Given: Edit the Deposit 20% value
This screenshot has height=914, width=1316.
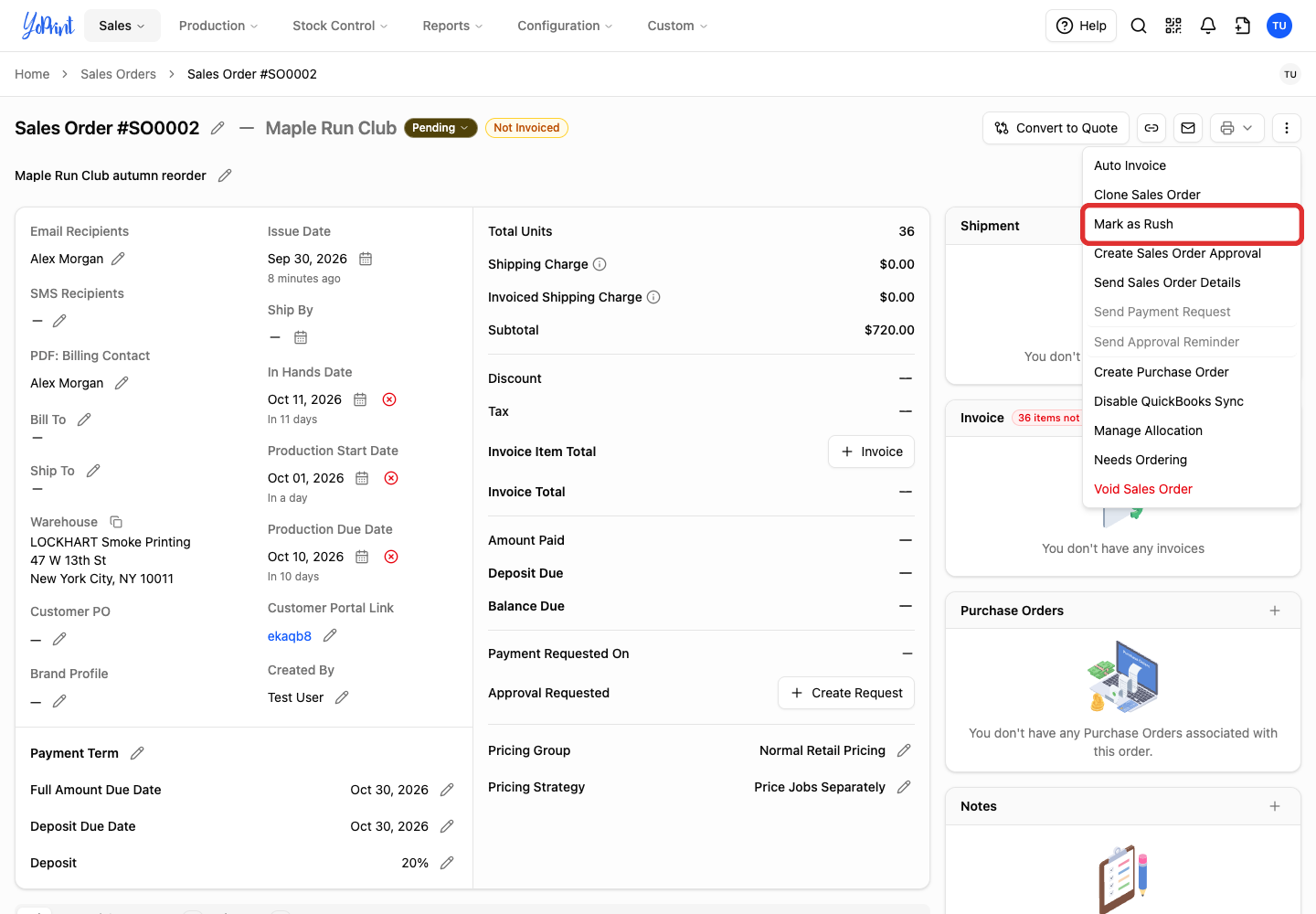Looking at the screenshot, I should [447, 863].
